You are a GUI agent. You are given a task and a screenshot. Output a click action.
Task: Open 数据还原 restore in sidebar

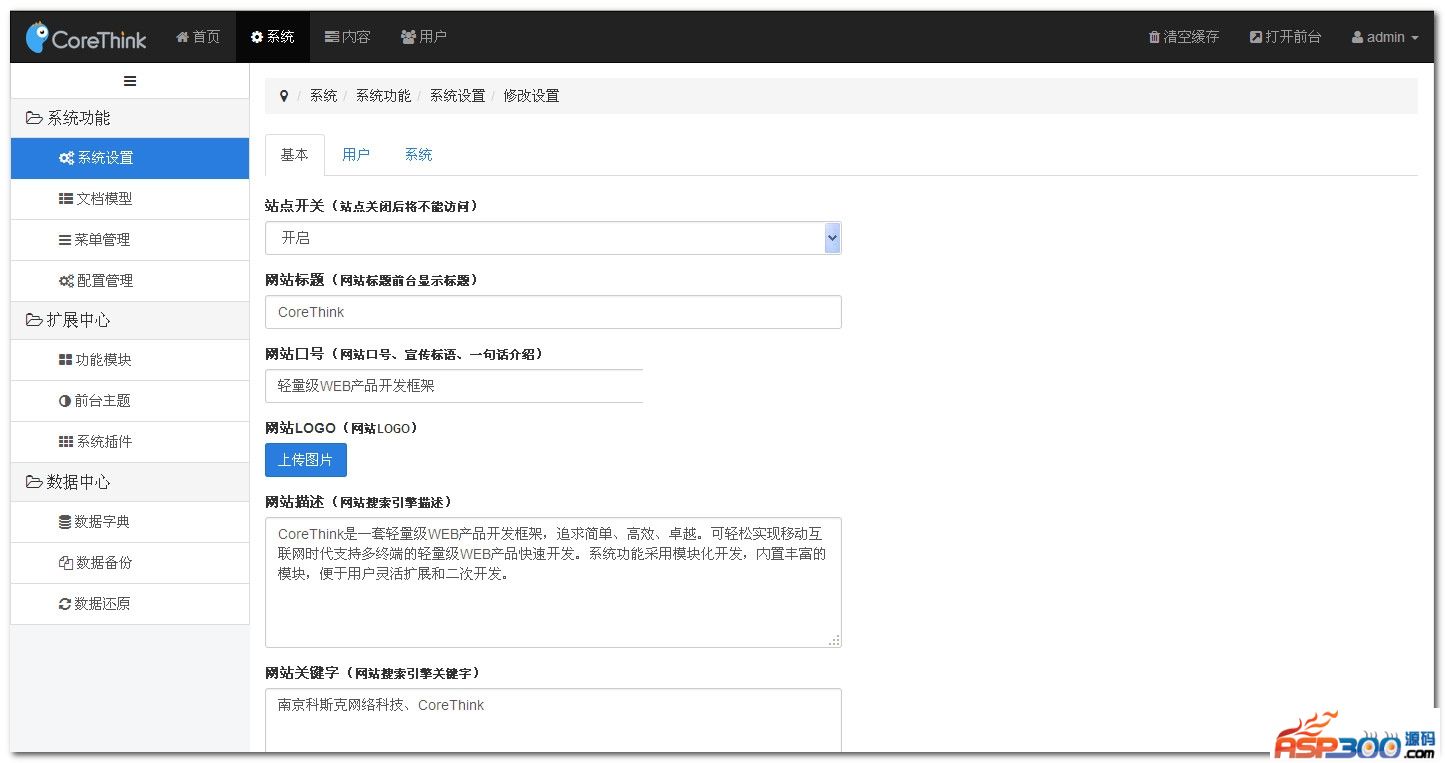click(95, 604)
